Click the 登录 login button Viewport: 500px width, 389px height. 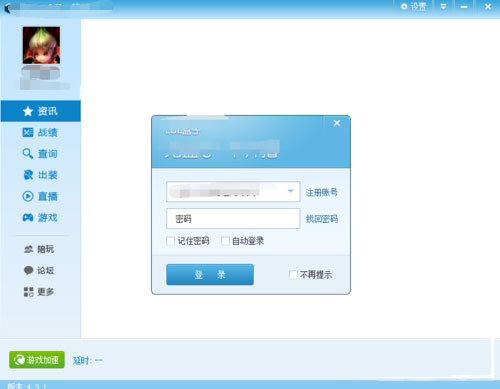click(x=210, y=275)
